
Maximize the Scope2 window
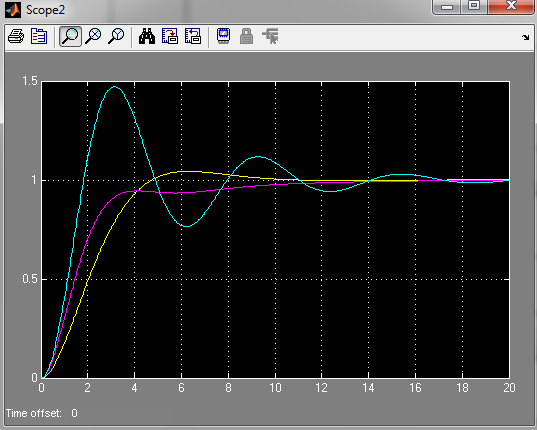[x=474, y=6]
